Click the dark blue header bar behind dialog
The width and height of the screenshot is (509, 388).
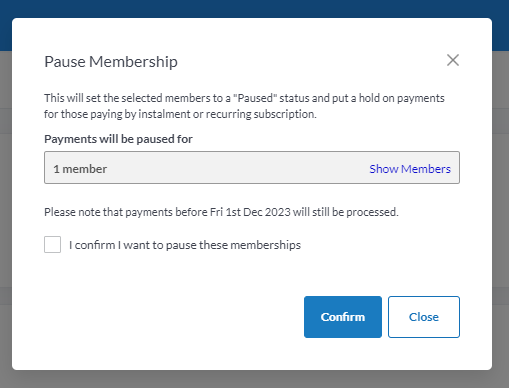click(254, 8)
